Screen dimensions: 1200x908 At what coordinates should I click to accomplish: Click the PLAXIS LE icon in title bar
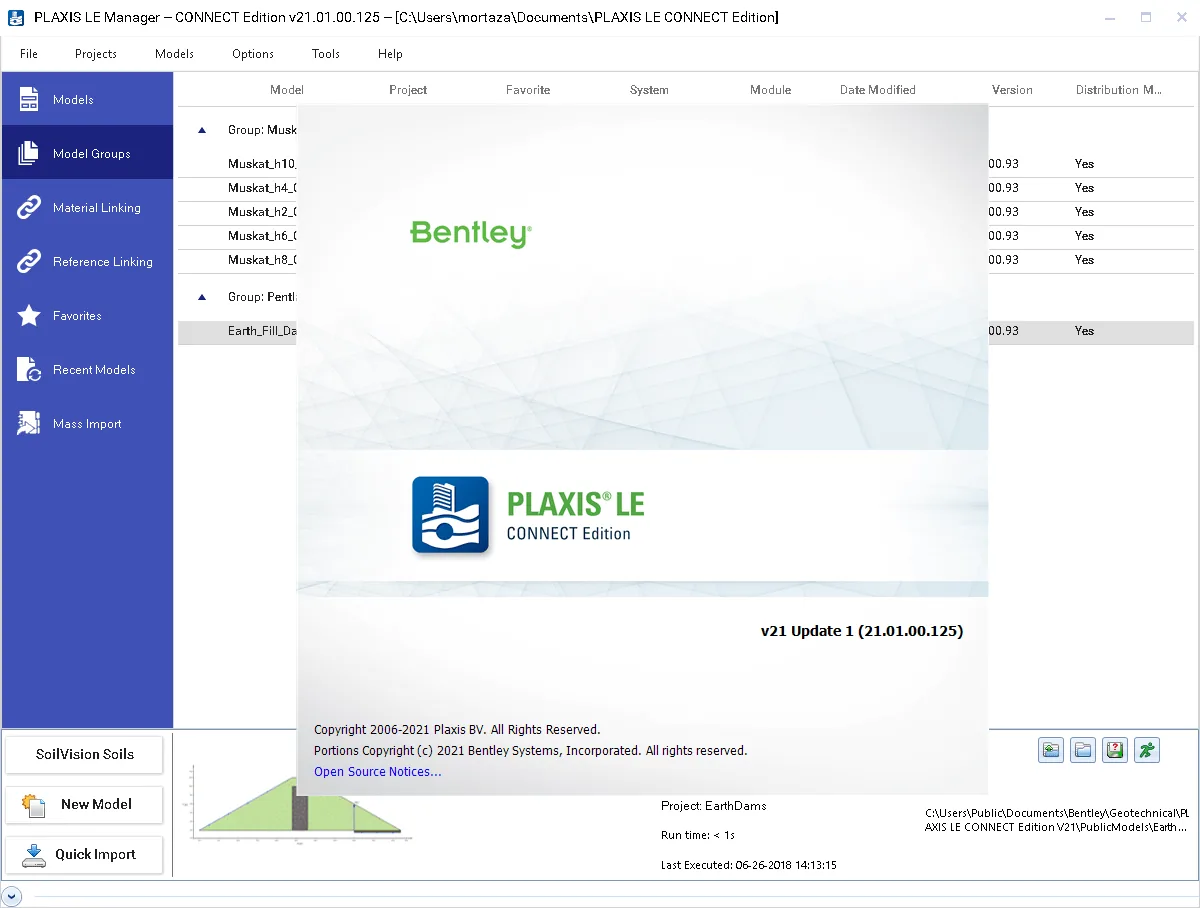pyautogui.click(x=16, y=17)
